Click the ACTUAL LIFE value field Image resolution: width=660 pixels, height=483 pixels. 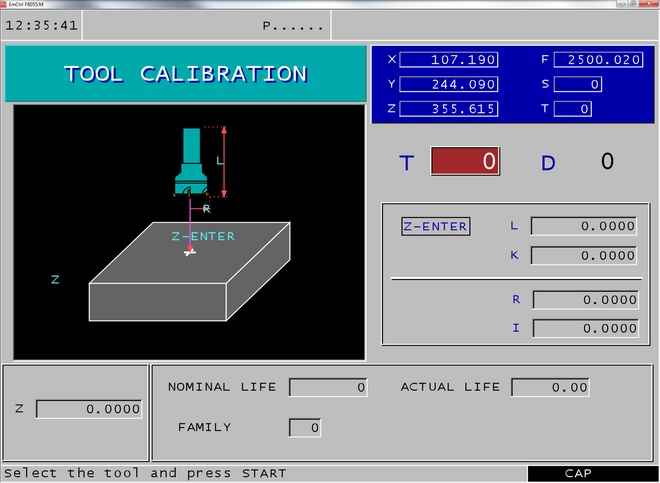click(x=550, y=387)
